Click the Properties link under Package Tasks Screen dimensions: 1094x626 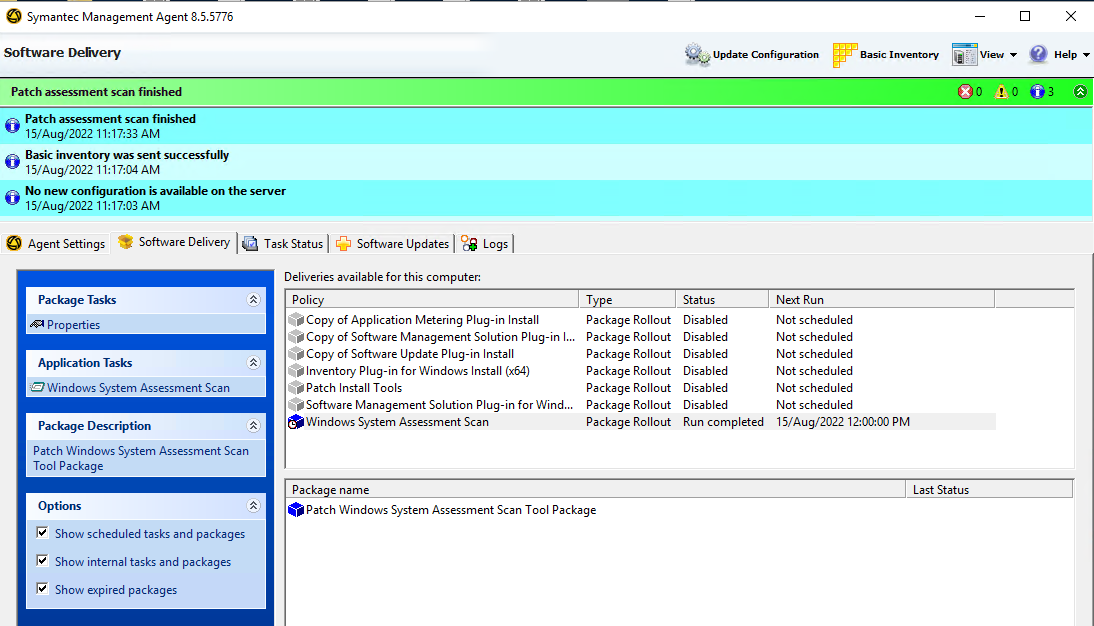(x=73, y=325)
